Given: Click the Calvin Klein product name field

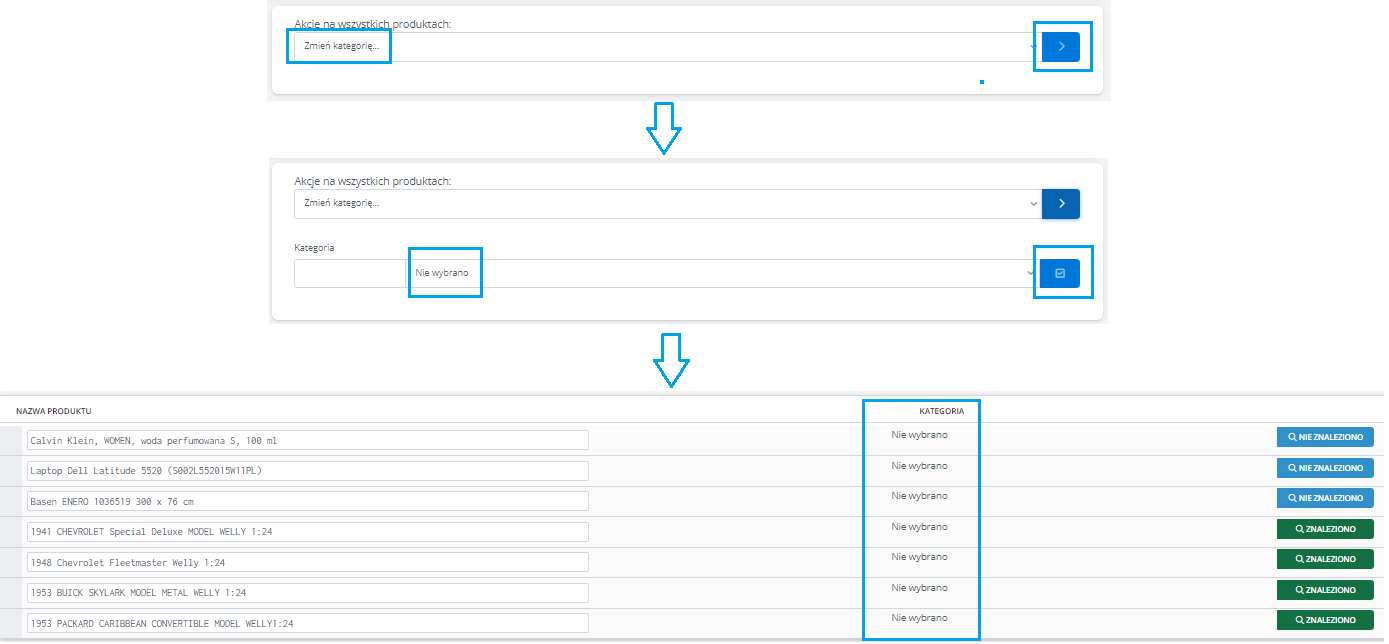Looking at the screenshot, I should [x=308, y=440].
